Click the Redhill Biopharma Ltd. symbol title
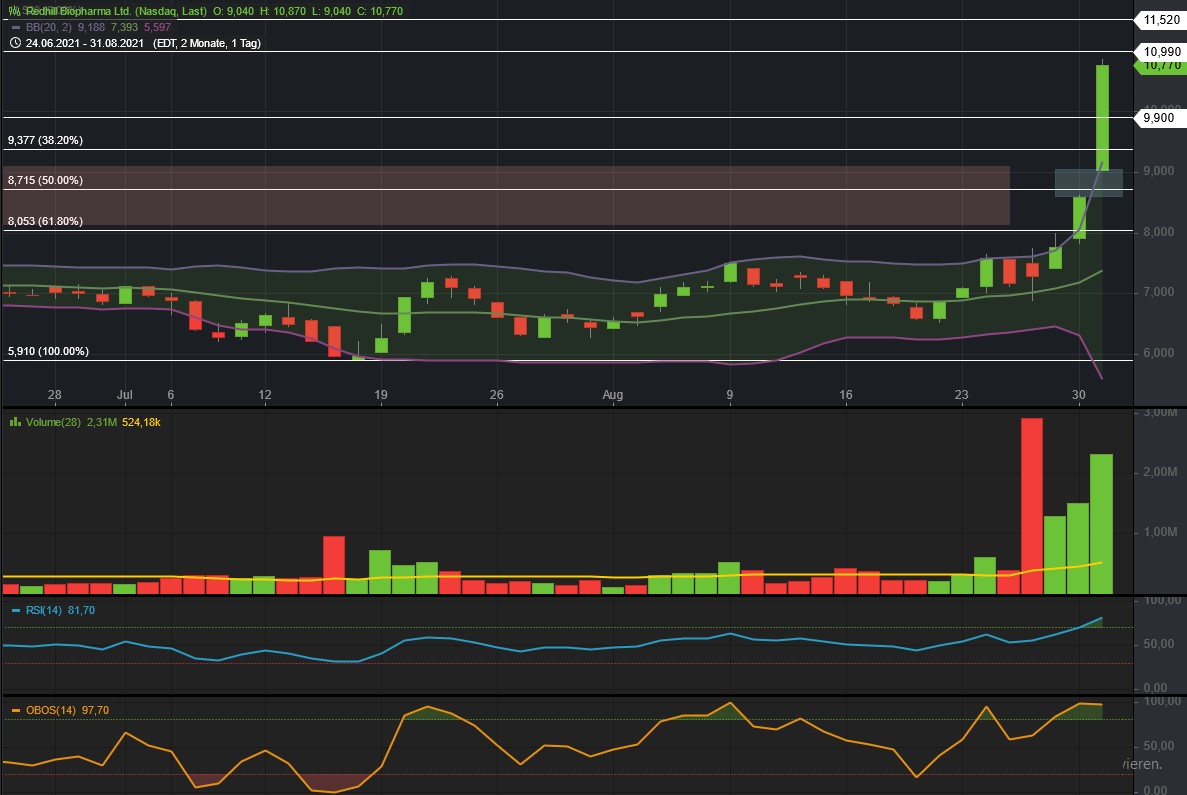 (x=80, y=11)
